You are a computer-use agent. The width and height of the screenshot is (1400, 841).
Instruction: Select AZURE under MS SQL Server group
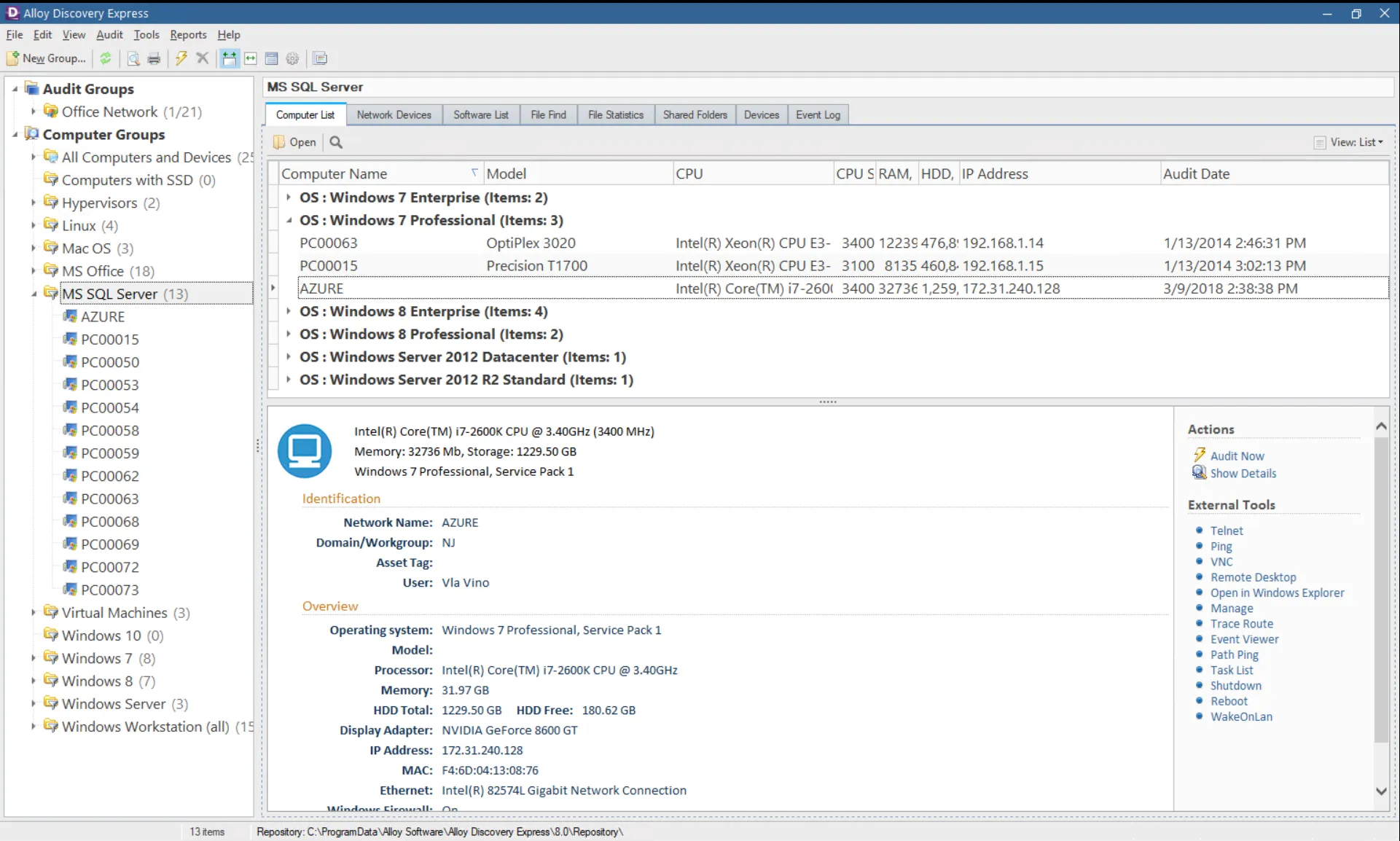click(x=103, y=316)
